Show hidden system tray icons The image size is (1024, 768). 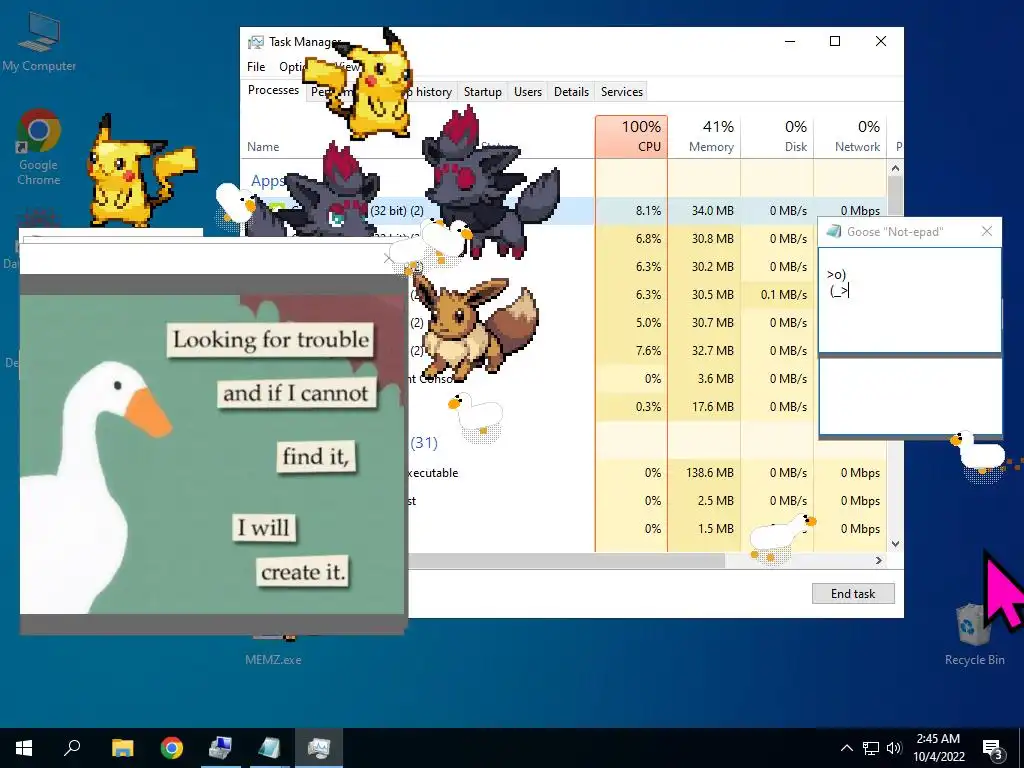click(846, 748)
